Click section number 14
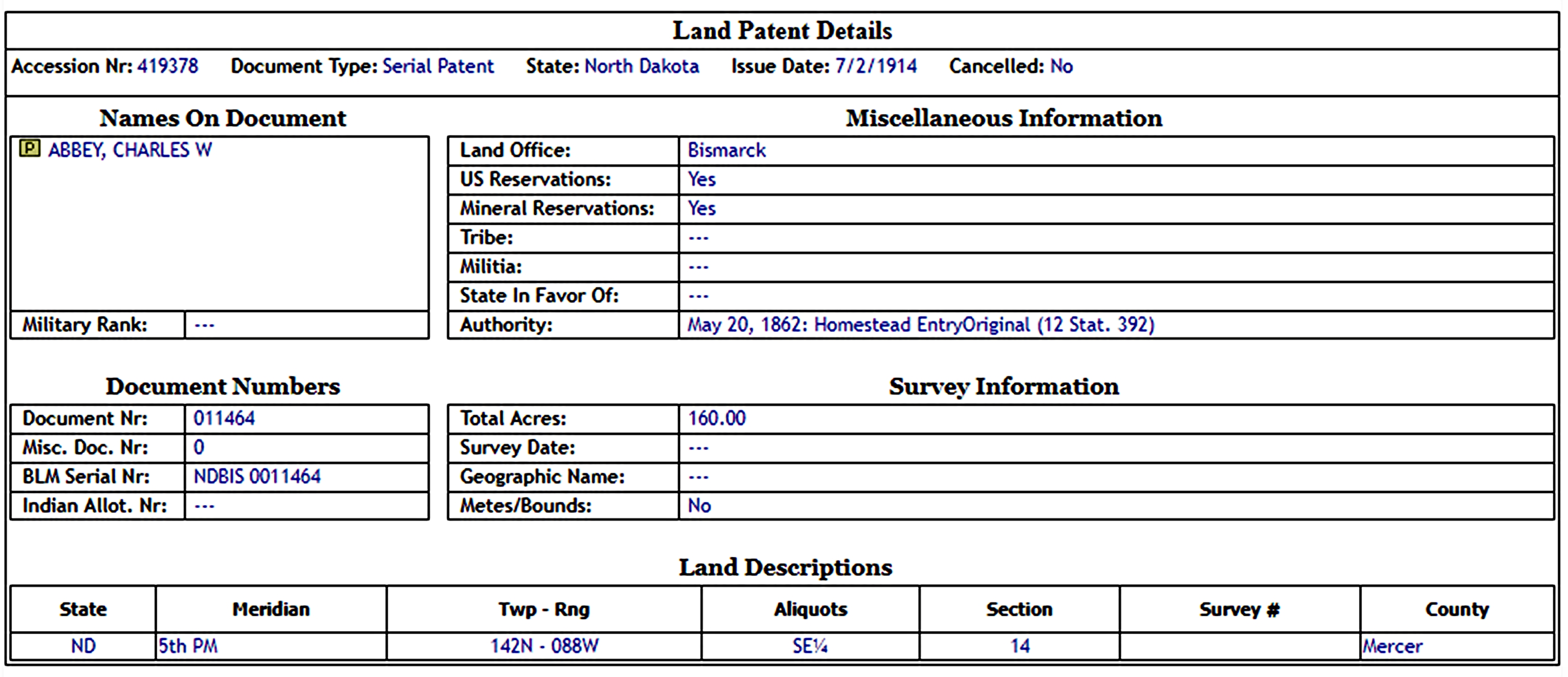Image resolution: width=1568 pixels, height=677 pixels. [1020, 645]
